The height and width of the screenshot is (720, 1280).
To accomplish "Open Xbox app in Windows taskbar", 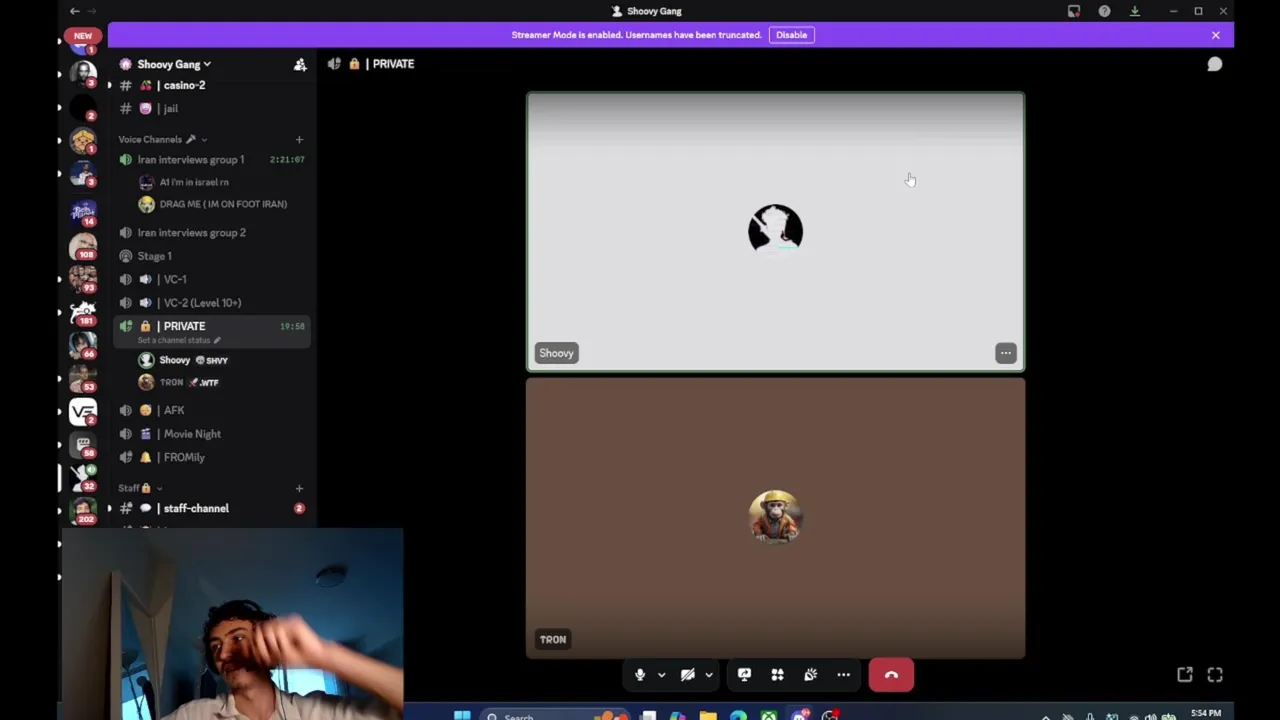I will tap(768, 715).
